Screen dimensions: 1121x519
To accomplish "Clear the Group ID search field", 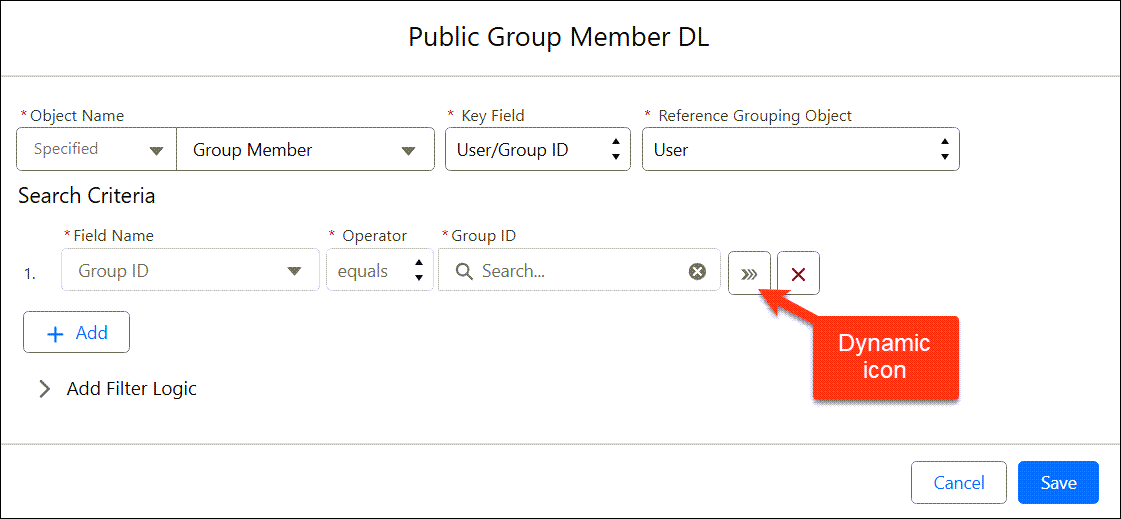I will coord(697,271).
